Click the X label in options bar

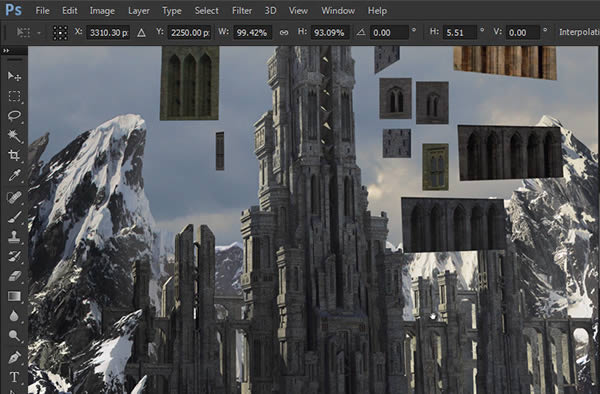78,32
